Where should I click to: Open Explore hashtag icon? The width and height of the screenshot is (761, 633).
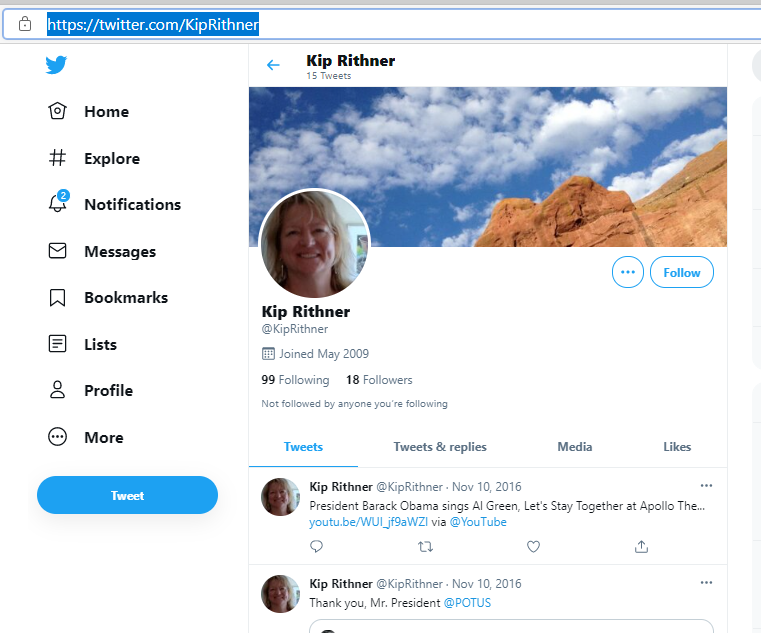(57, 158)
